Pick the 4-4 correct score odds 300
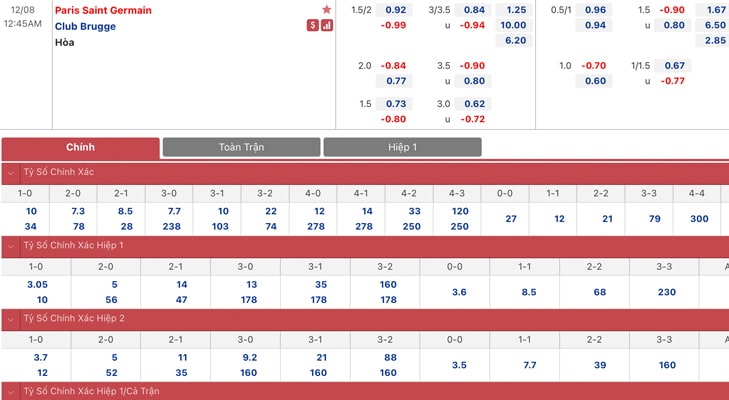729x400 pixels. tap(699, 219)
